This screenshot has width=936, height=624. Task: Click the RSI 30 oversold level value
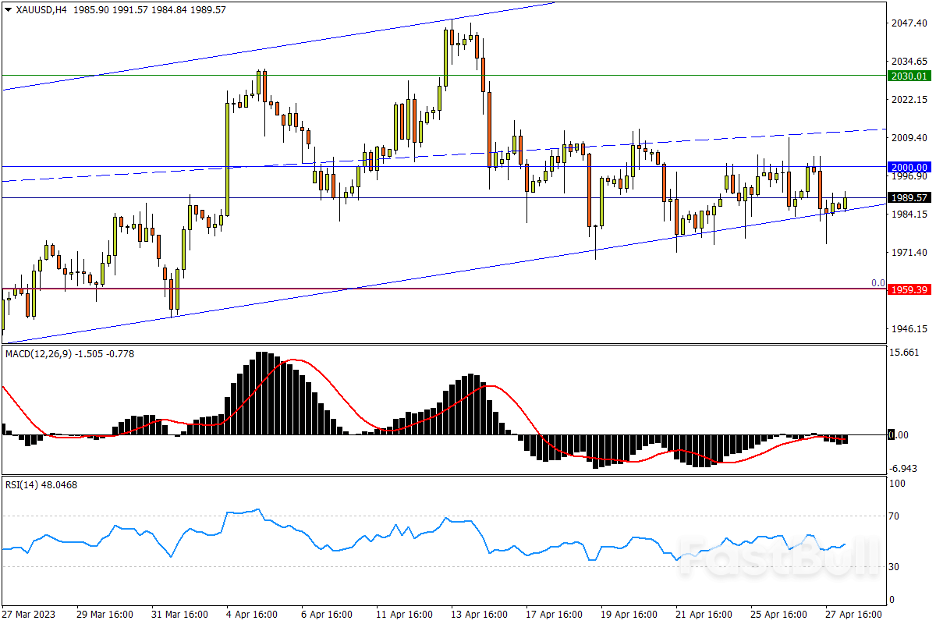(x=897, y=567)
